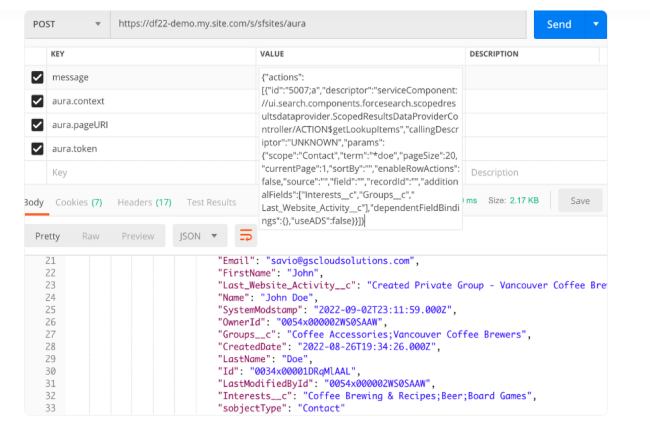650x433 pixels.
Task: Show the Preview response view
Action: coord(138,236)
